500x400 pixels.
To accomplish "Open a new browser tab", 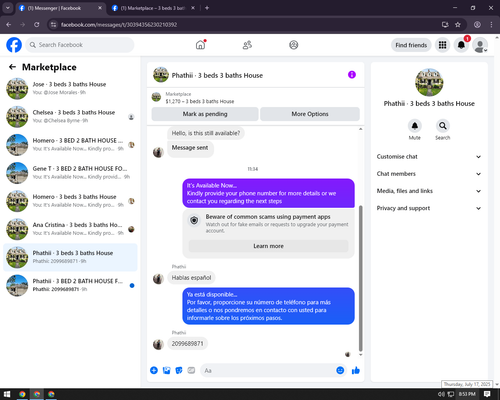I will tap(207, 8).
